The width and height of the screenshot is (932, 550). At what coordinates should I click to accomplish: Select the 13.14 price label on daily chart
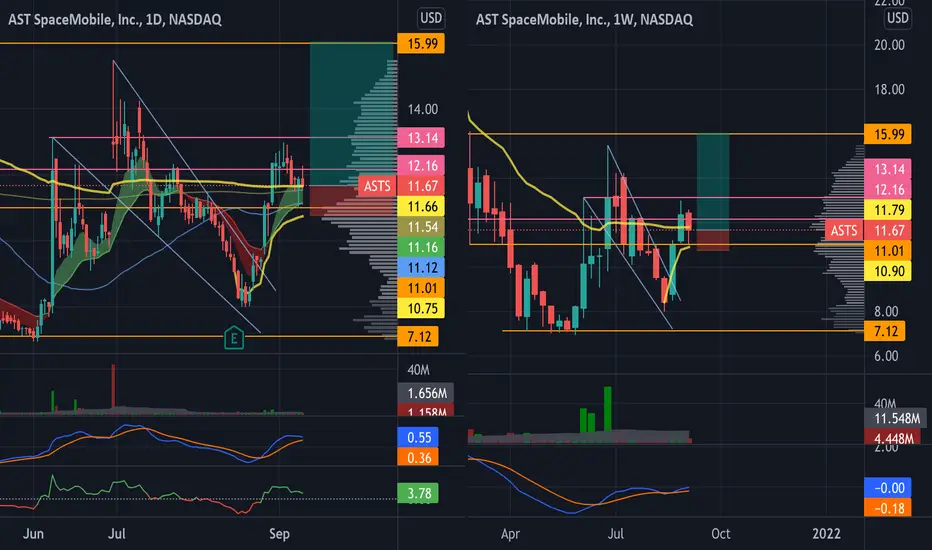click(421, 138)
